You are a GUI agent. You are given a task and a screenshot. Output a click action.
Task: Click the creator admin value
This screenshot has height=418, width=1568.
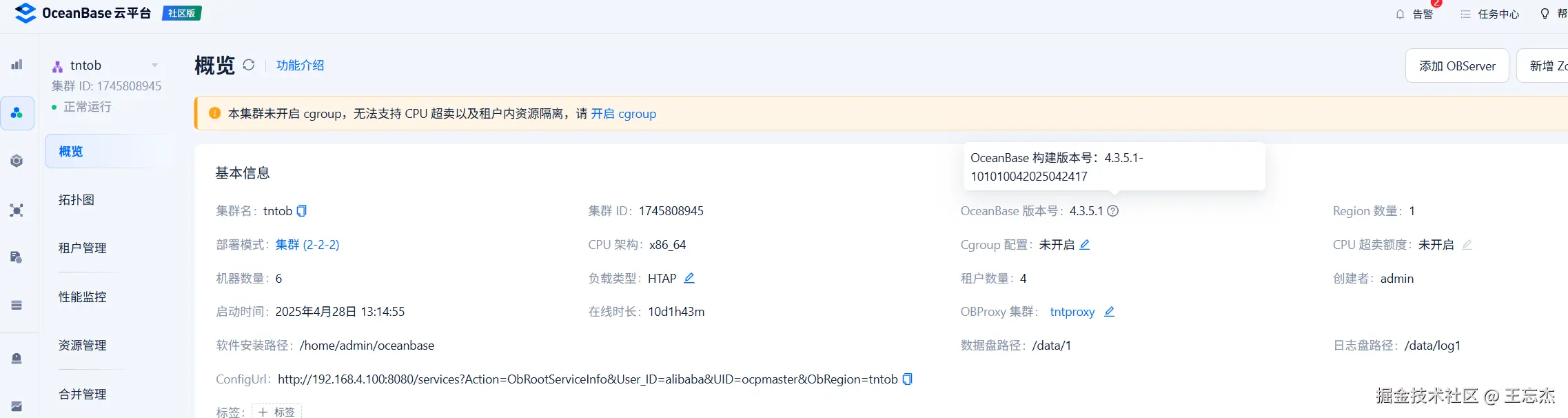(1397, 278)
